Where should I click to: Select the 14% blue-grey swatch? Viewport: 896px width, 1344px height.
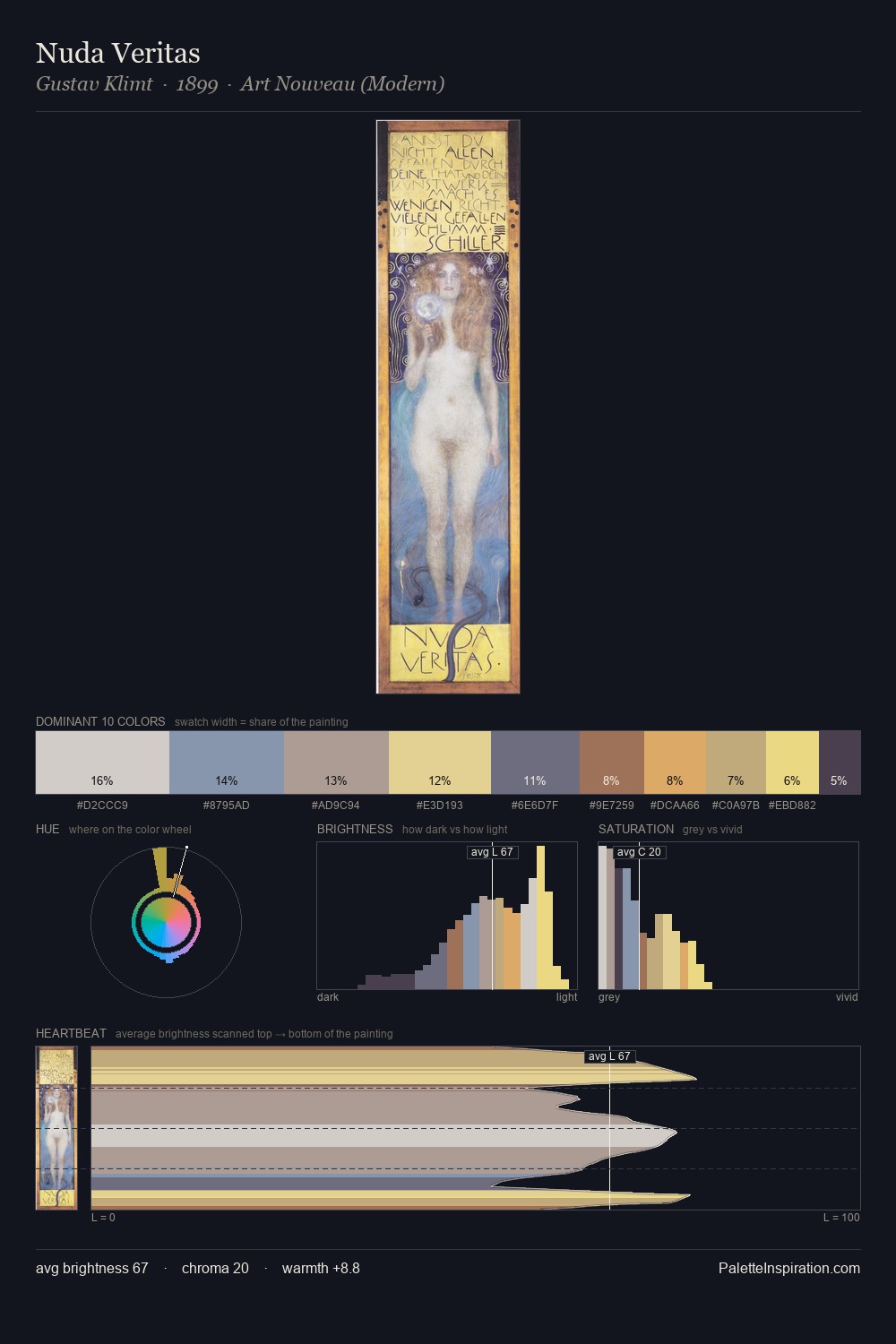pos(227,762)
